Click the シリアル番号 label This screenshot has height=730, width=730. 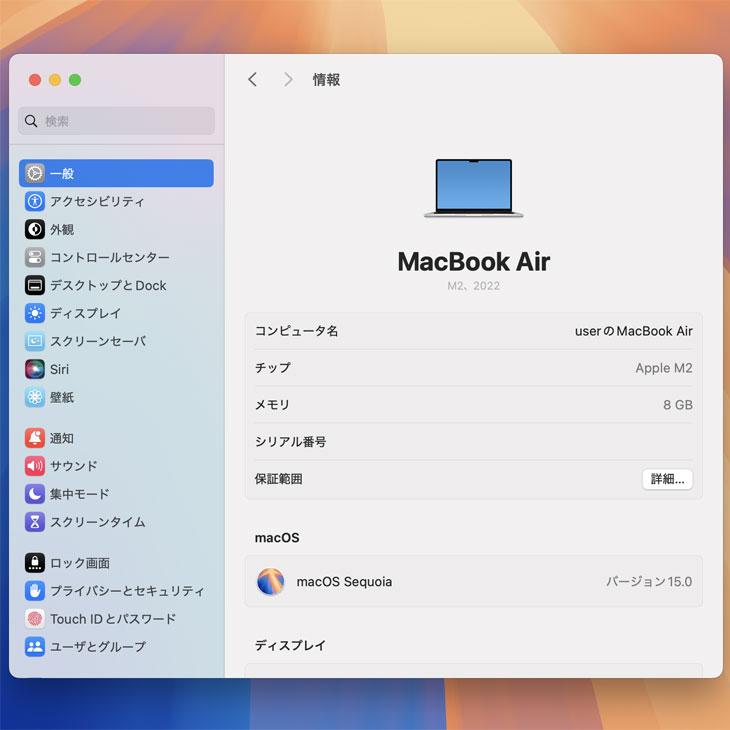point(291,441)
